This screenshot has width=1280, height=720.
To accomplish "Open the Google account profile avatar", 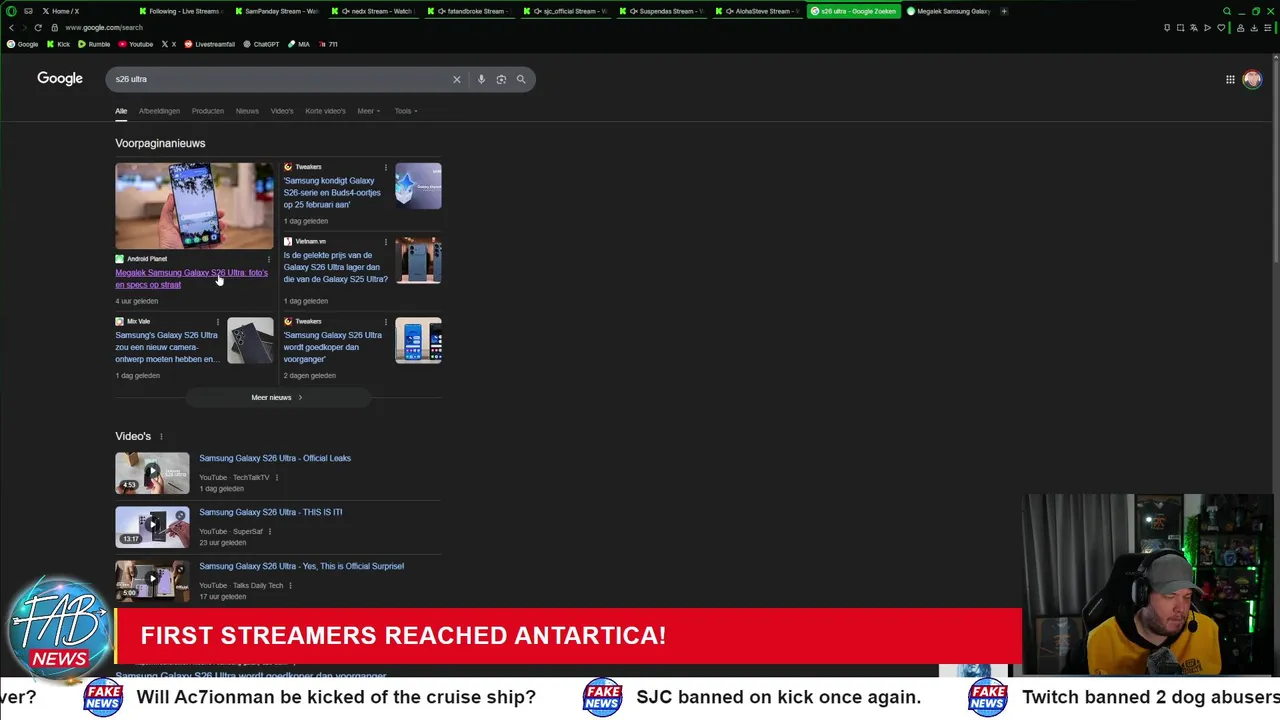I will pos(1252,80).
